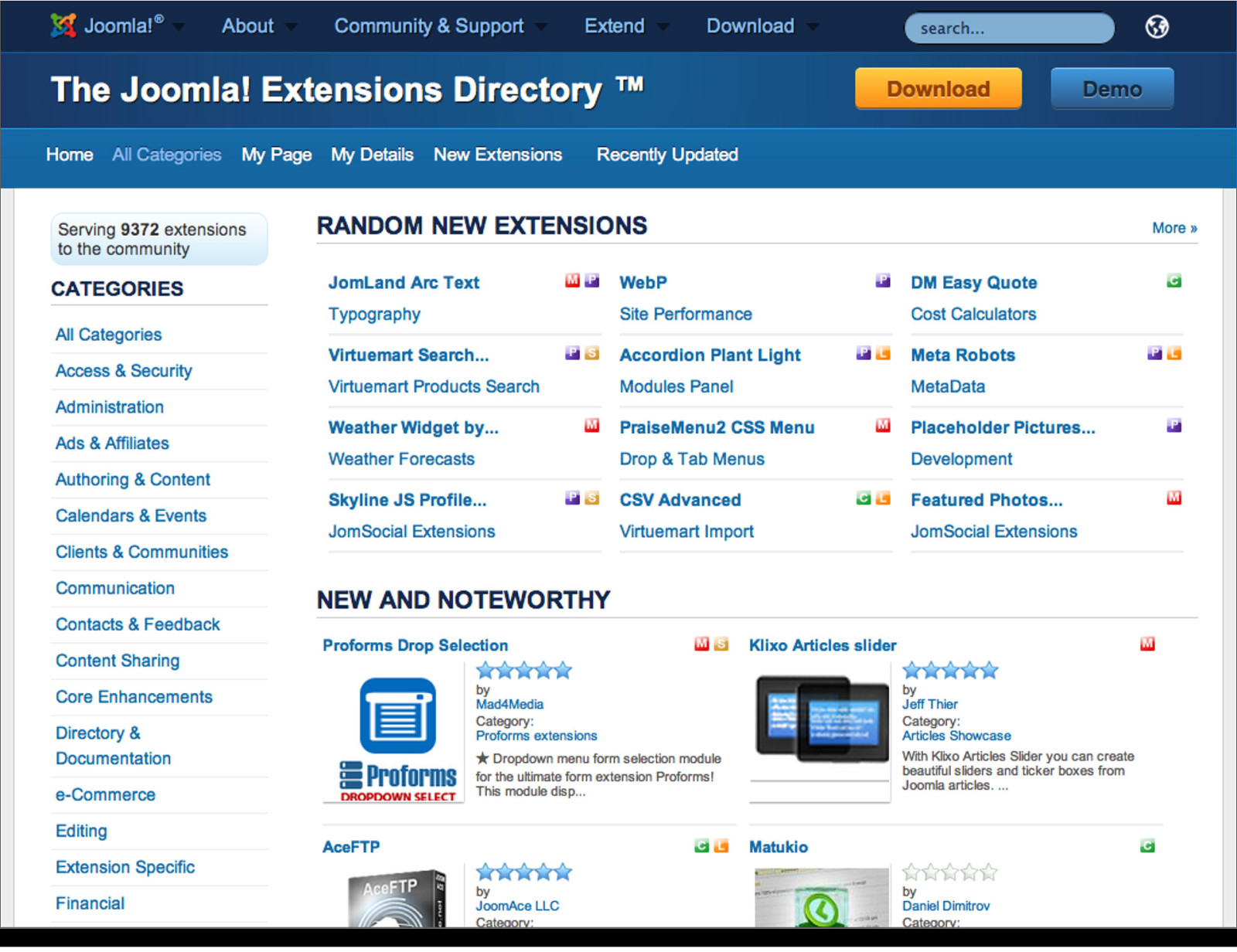Open the Calendars & Events category

(x=131, y=516)
